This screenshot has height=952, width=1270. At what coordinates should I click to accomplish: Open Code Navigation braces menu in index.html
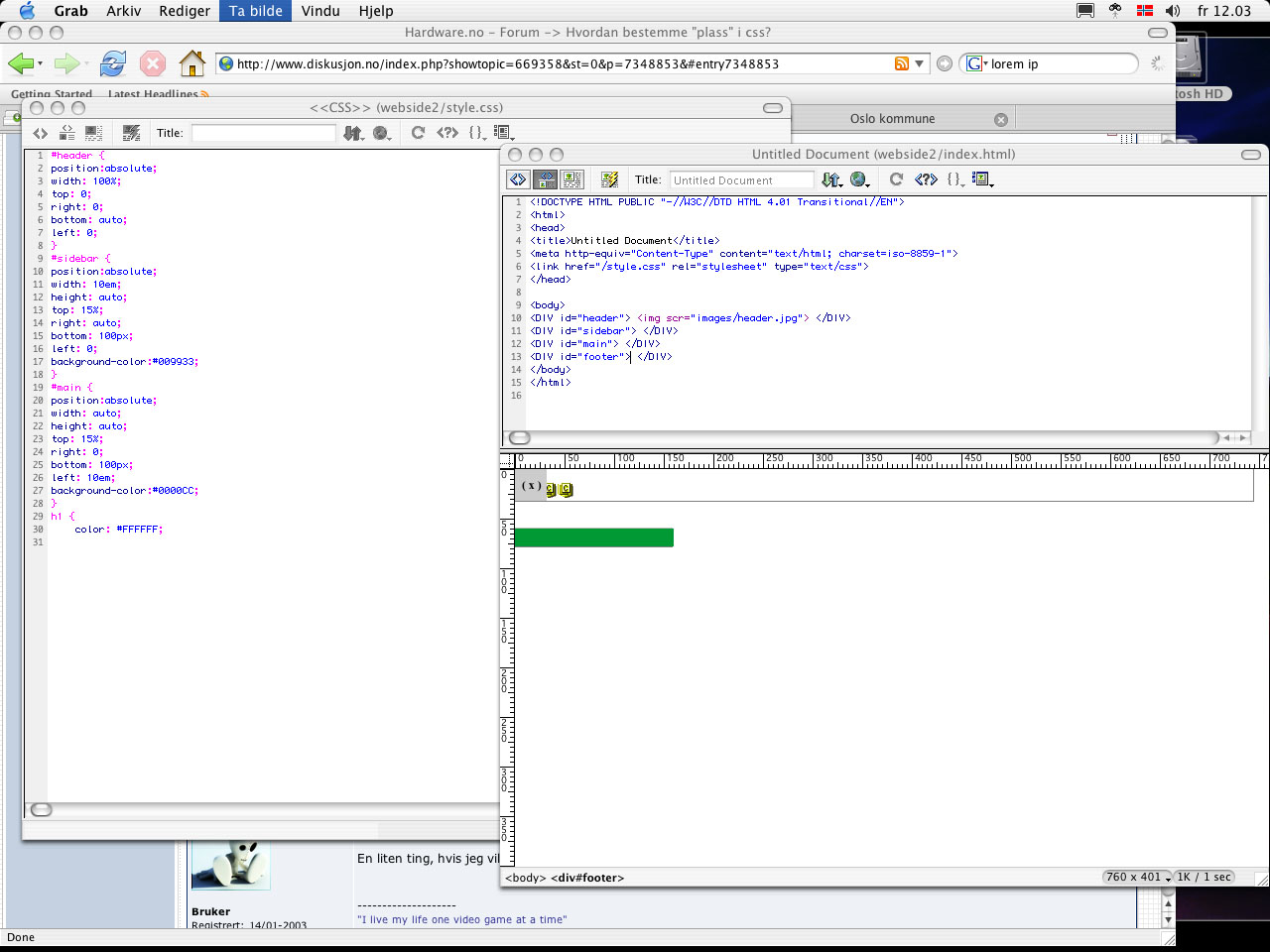pos(954,179)
